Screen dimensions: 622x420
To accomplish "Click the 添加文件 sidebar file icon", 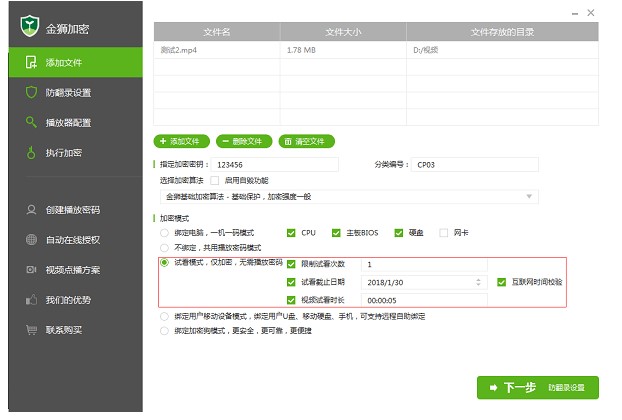I will coord(31,62).
